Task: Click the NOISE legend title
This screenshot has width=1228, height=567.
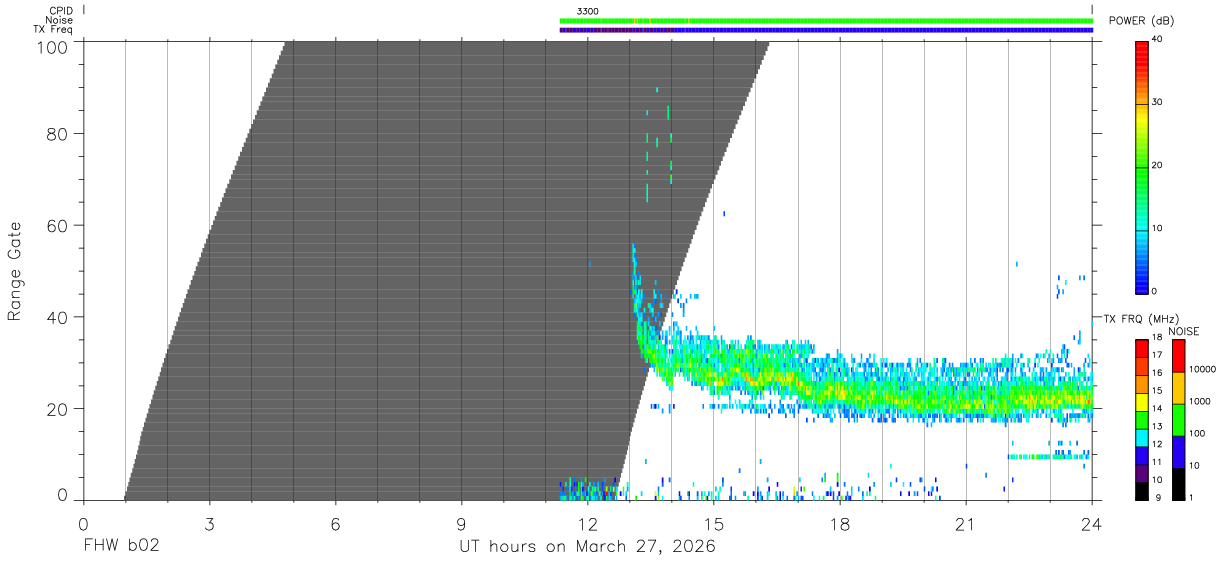Action: (1183, 331)
